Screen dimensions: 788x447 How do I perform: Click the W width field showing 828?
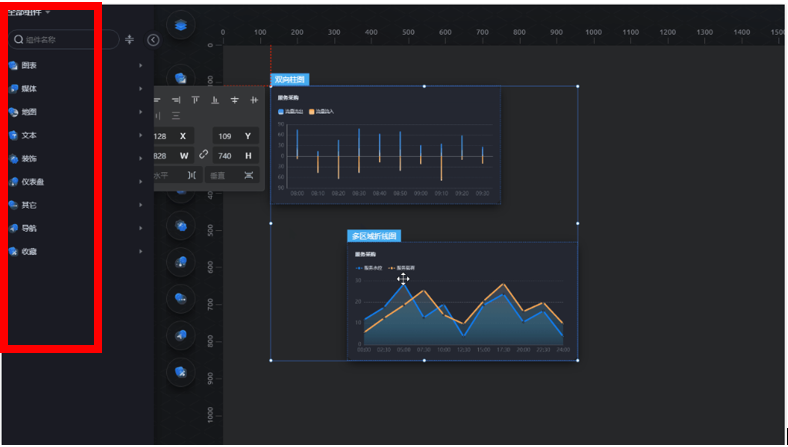[173, 156]
